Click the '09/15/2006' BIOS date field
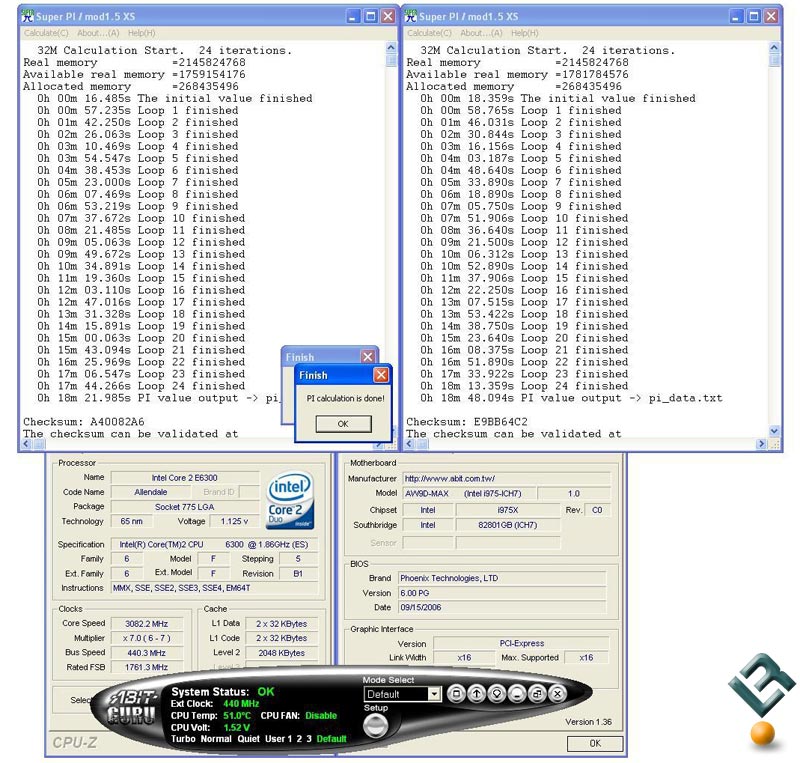The width and height of the screenshot is (800, 763). click(502, 607)
